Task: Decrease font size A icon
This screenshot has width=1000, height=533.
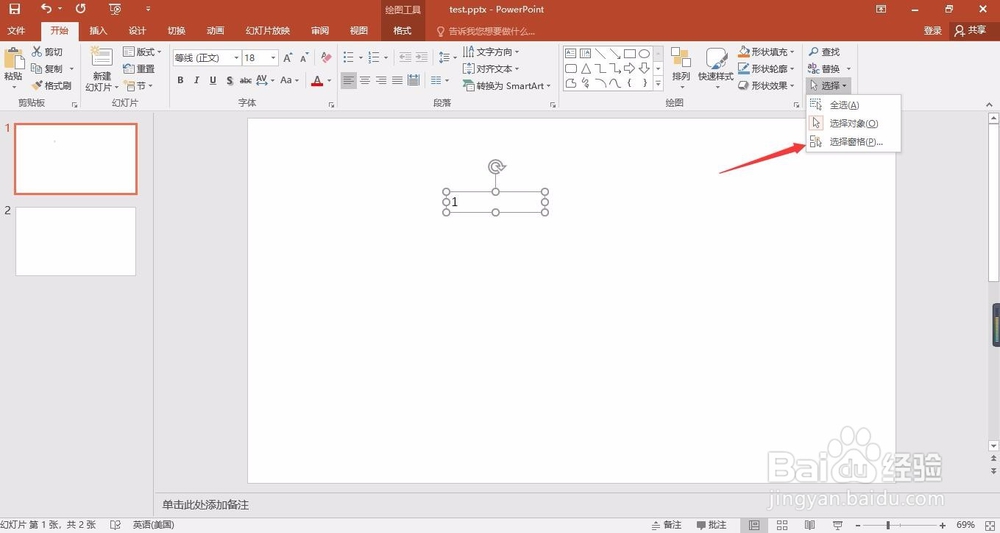Action: [304, 58]
